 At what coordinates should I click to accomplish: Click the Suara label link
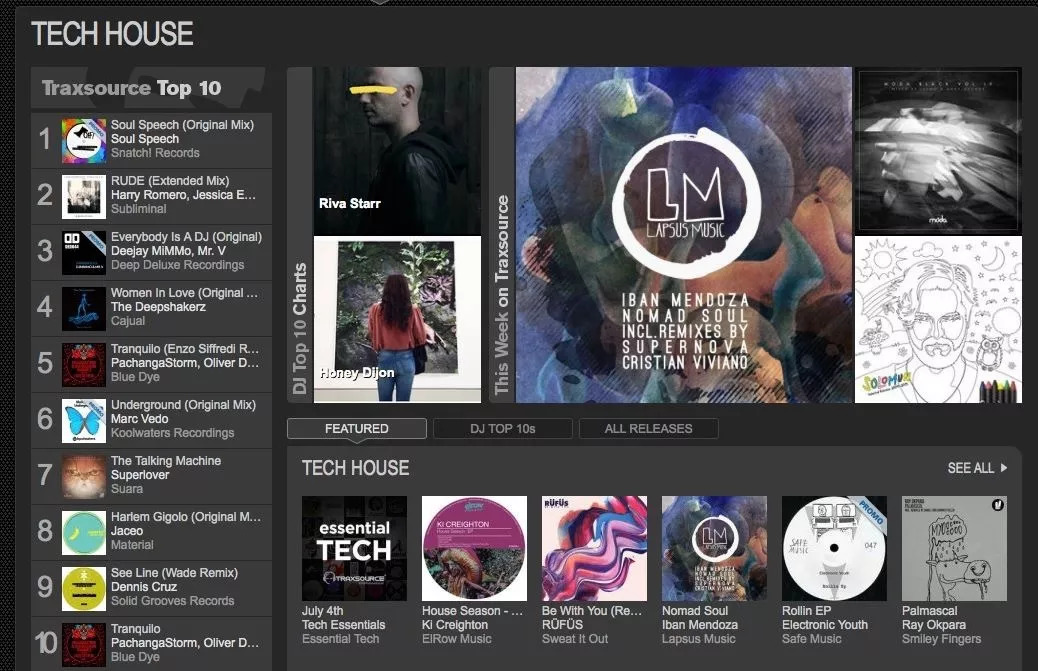[127, 489]
